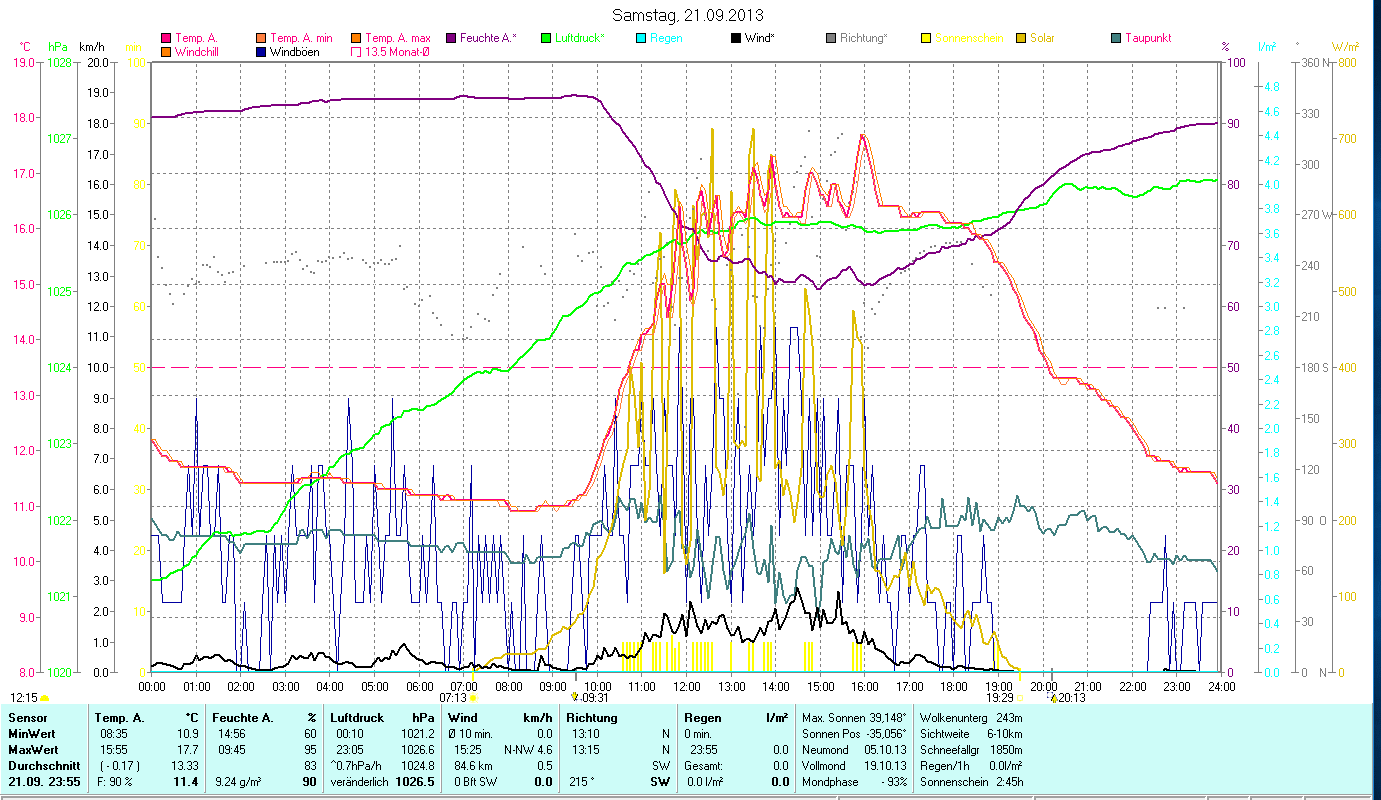The height and width of the screenshot is (800, 1381).
Task: Click the blue Windböen legend swatch
Action: point(261,52)
